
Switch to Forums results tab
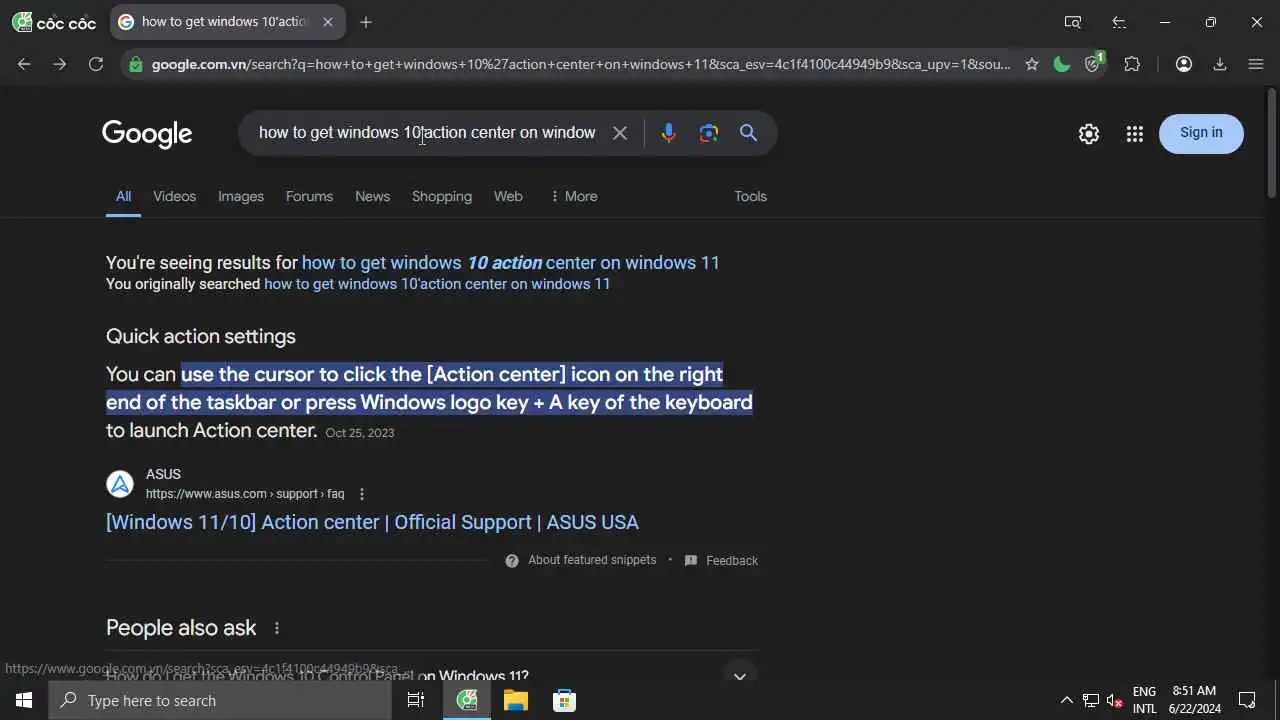pos(309,196)
